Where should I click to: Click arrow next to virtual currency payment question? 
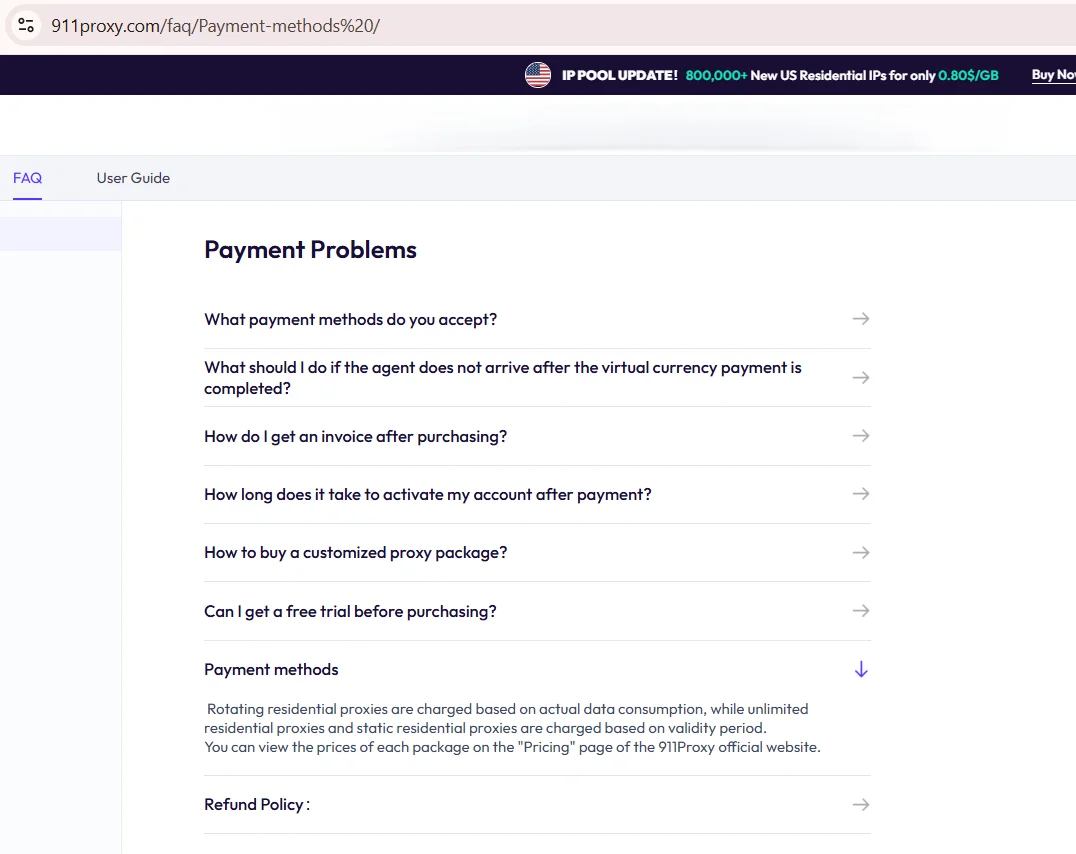pos(861,378)
